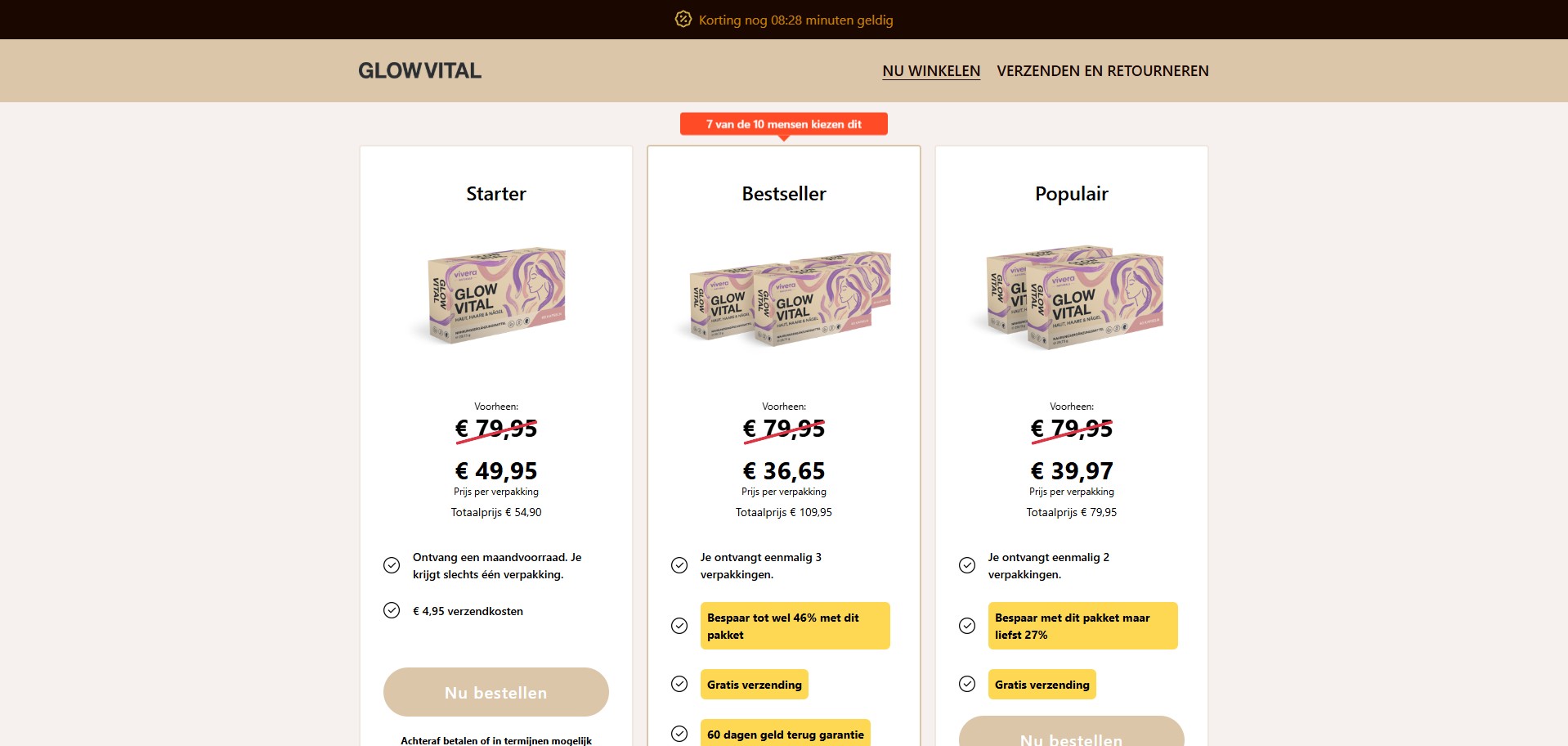Screen dimensions: 1568x746
Task: Click the Bestseller three-box product image
Action: 784,298
